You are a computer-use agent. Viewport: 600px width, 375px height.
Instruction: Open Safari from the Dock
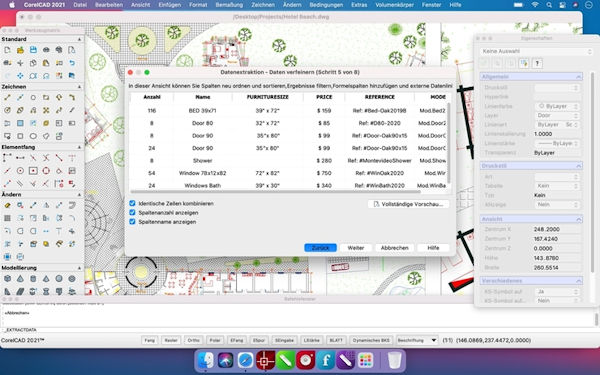(245, 360)
